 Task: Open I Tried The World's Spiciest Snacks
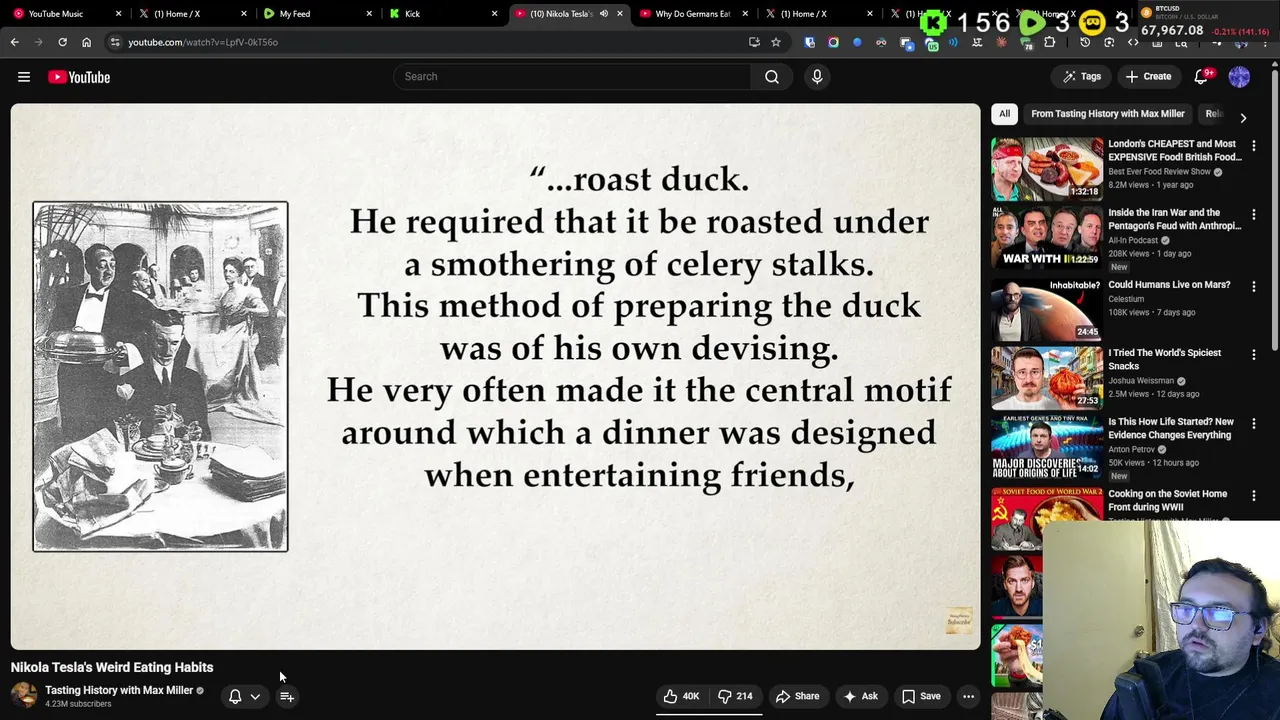[1164, 359]
